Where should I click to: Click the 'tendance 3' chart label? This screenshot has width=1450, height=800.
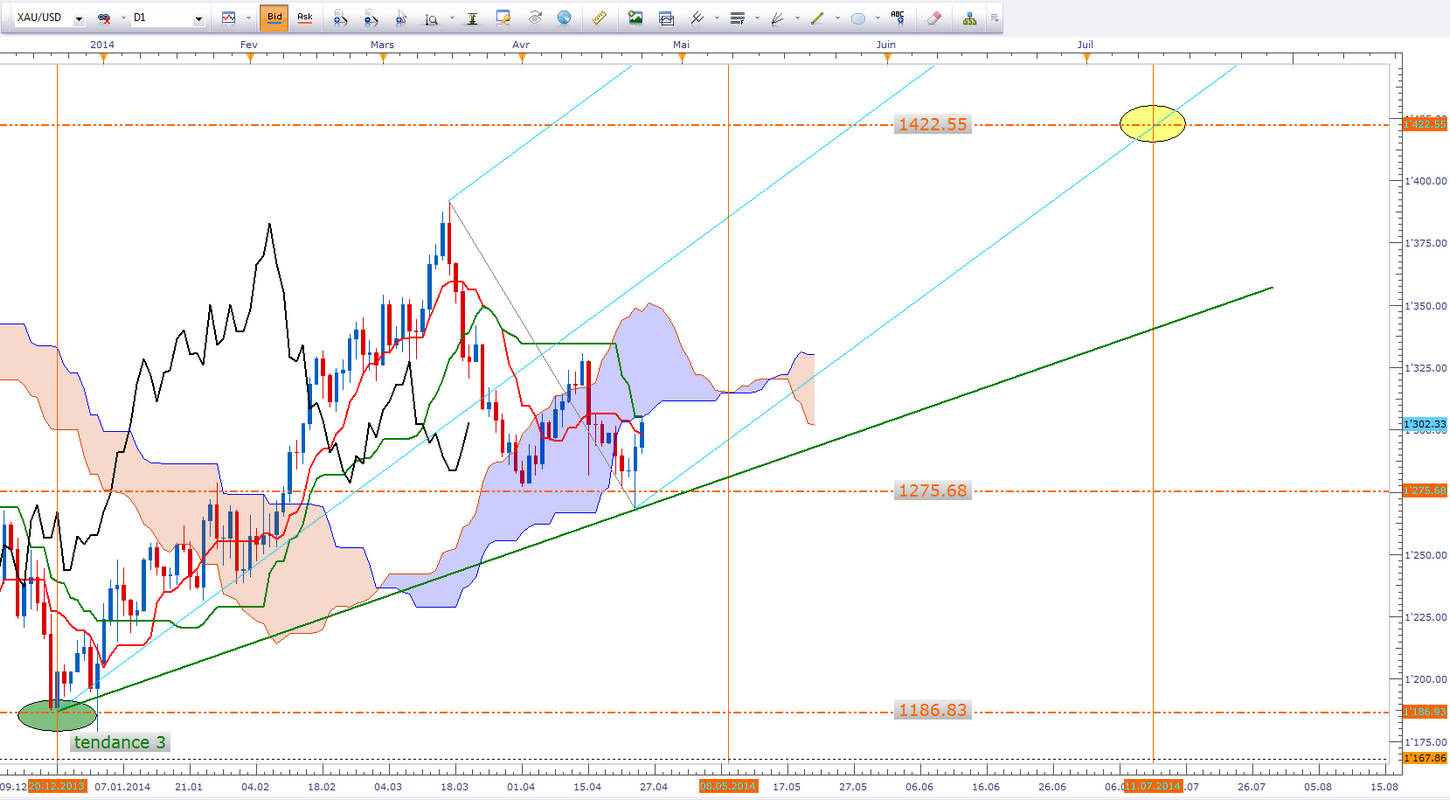[120, 742]
